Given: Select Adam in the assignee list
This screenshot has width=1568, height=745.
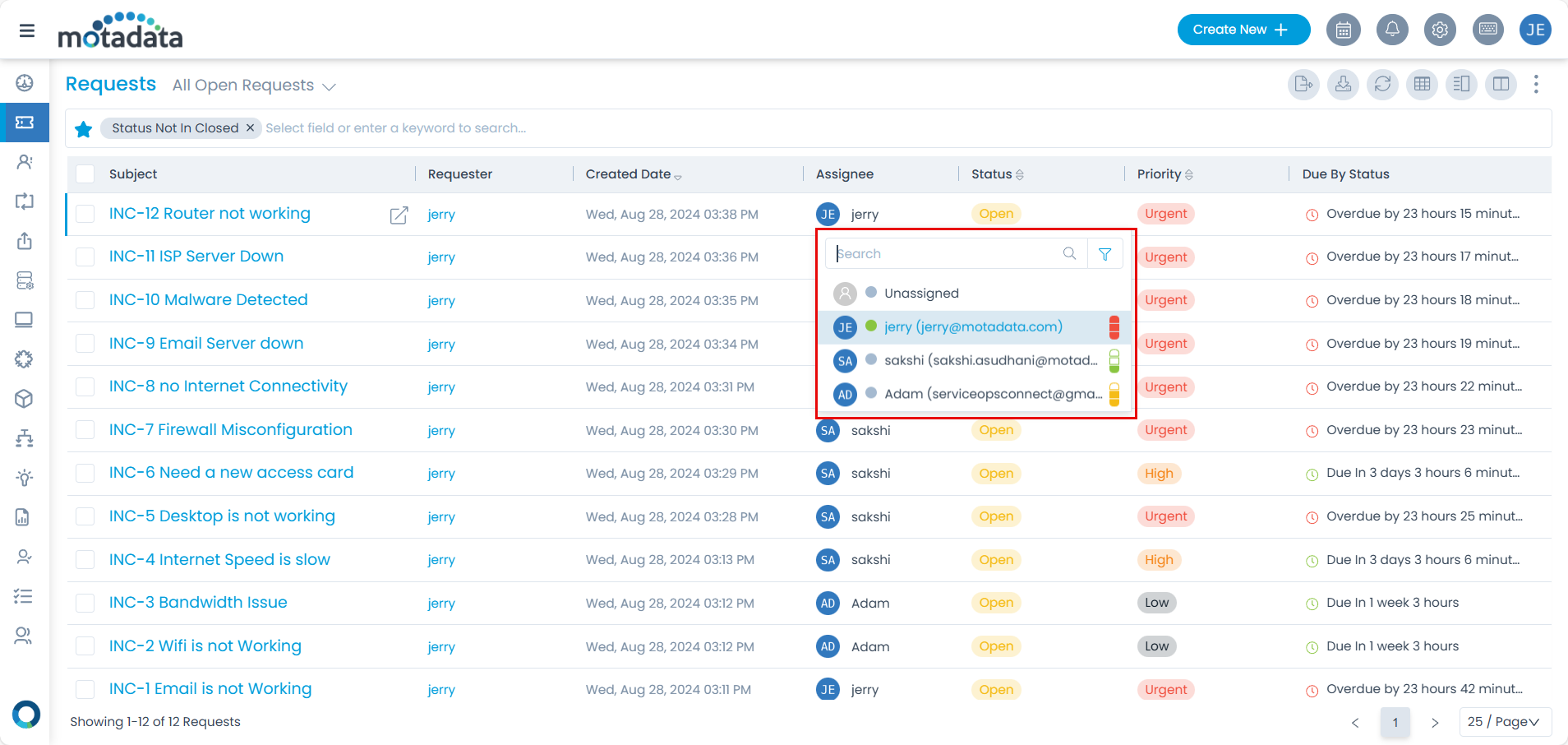Looking at the screenshot, I should [x=975, y=395].
